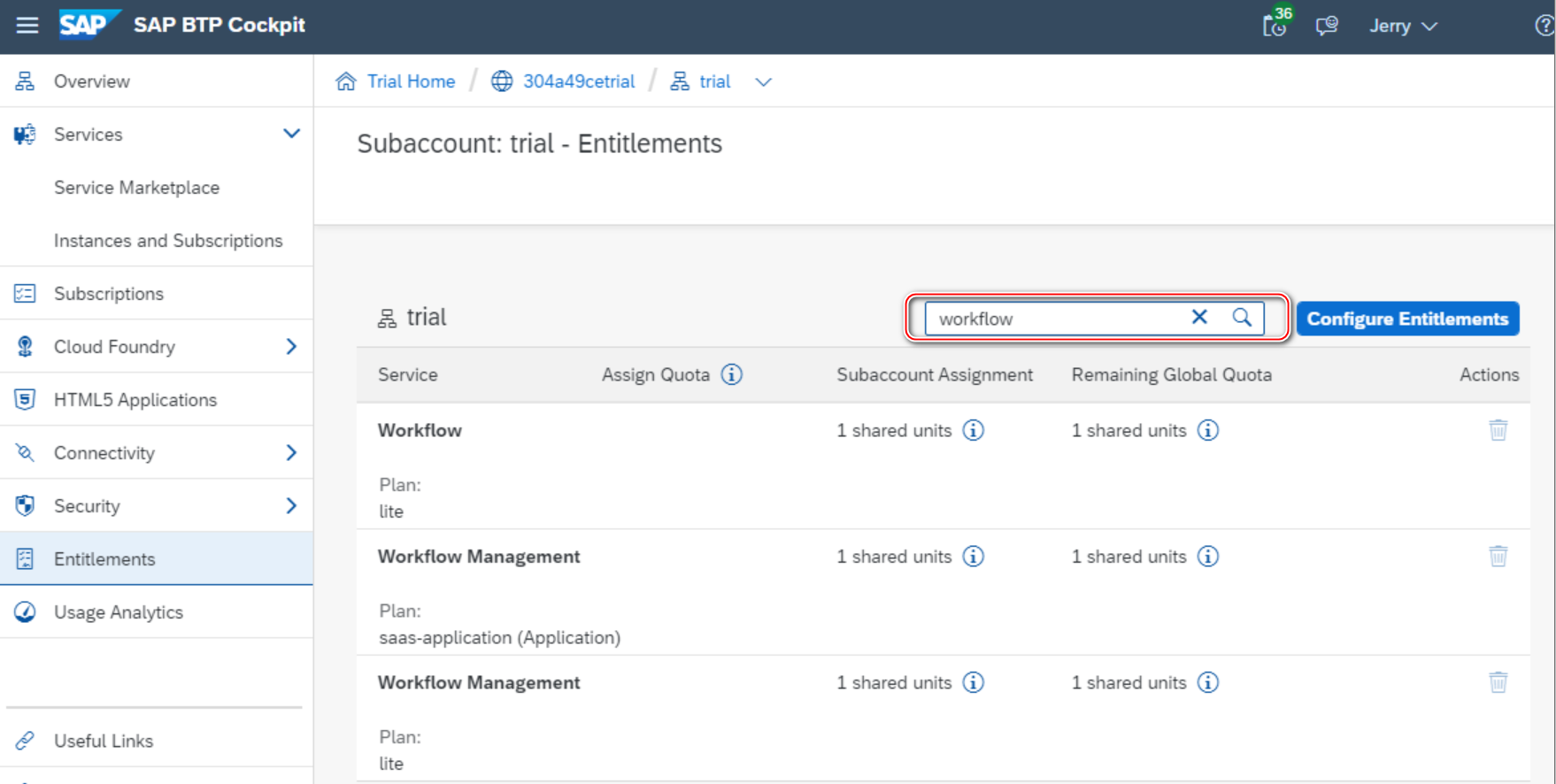Show saas-application Remaining Global Quota info
The width and height of the screenshot is (1556, 784).
(x=1208, y=557)
